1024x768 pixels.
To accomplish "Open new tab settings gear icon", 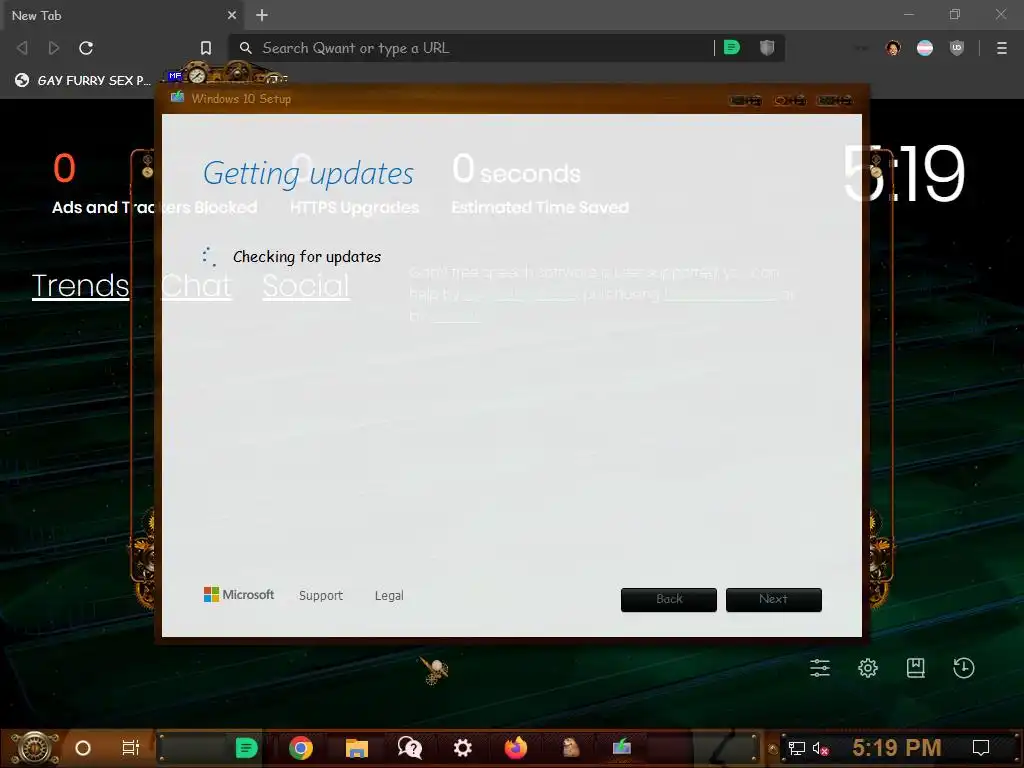I will [868, 668].
